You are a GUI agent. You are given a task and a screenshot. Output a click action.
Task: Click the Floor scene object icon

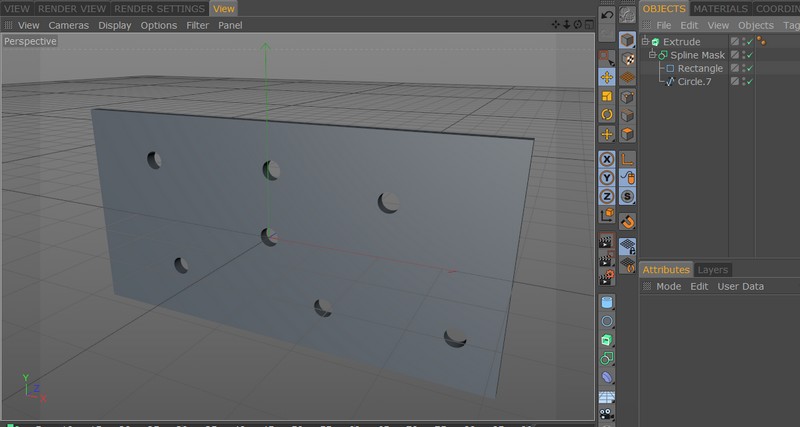607,396
